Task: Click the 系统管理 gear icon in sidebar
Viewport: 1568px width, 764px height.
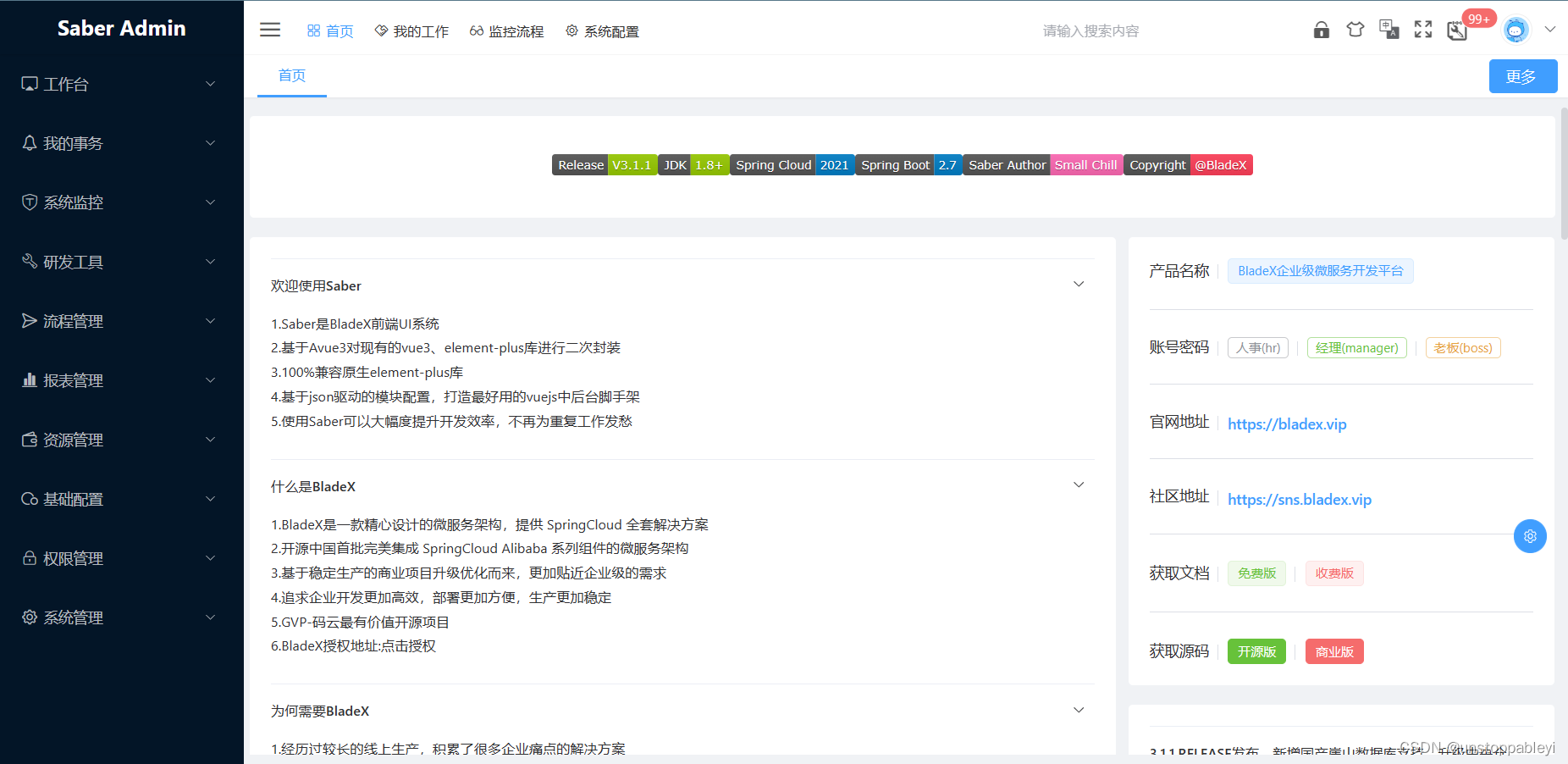Action: [x=30, y=617]
